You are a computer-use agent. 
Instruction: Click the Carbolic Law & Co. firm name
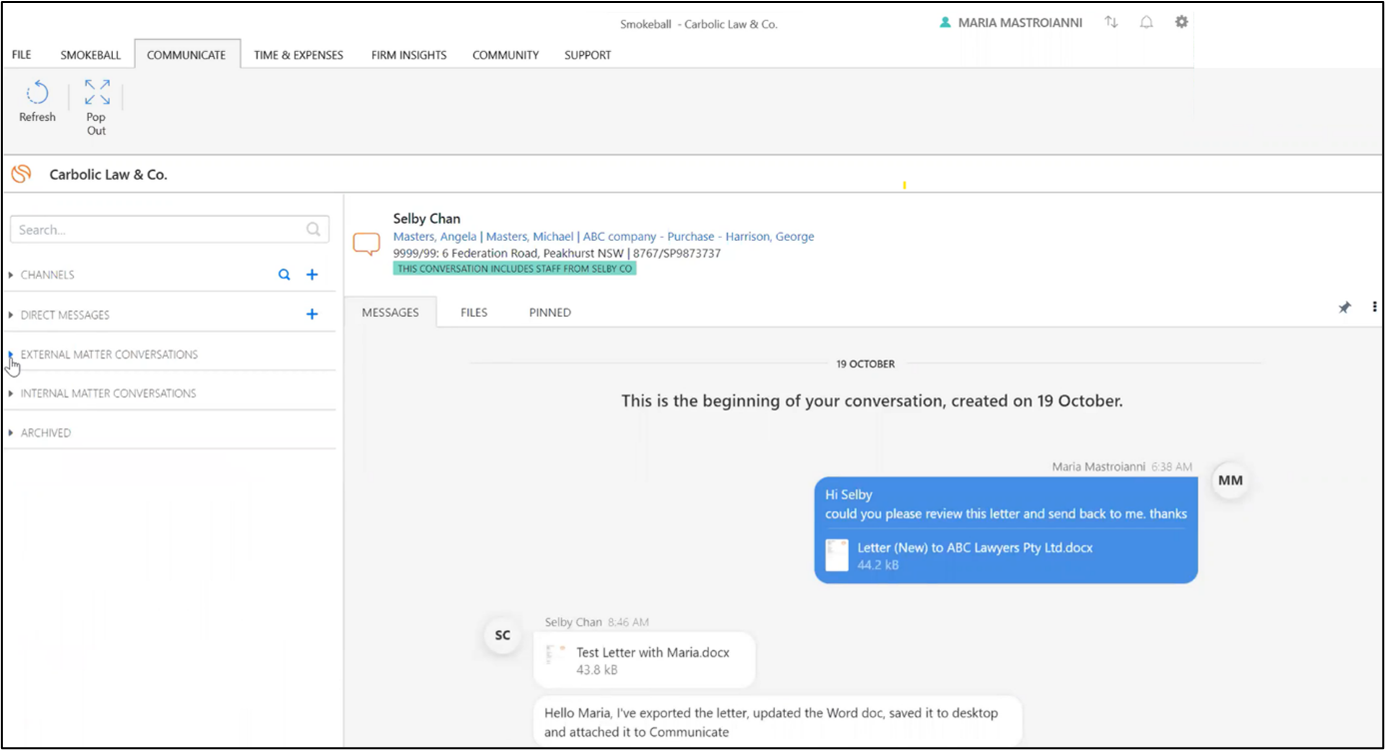click(x=109, y=174)
